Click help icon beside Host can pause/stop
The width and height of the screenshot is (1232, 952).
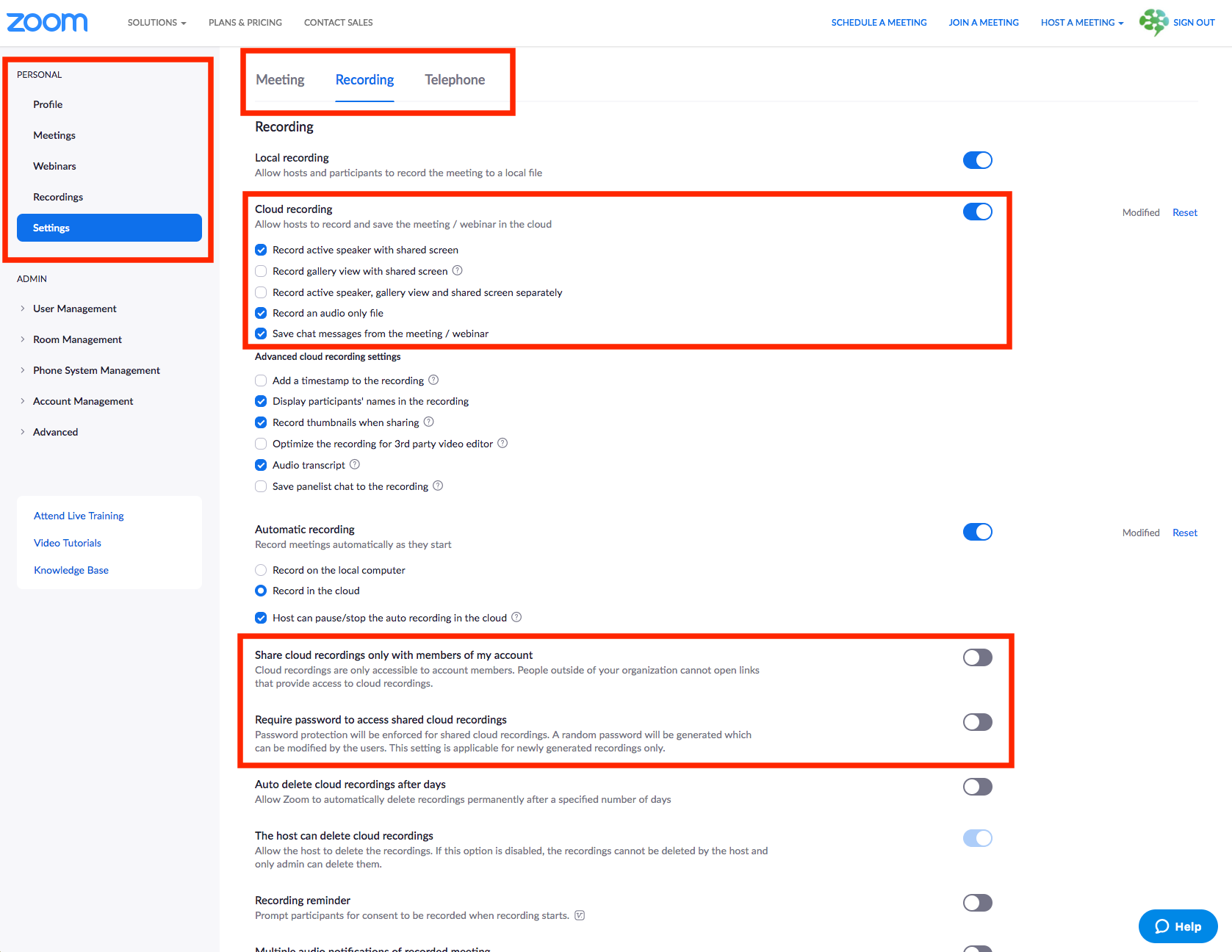[x=516, y=617]
